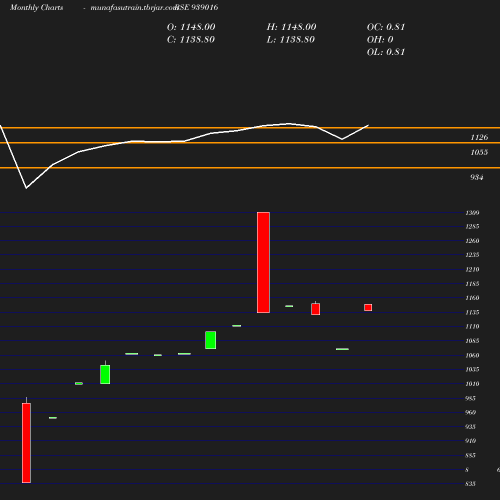500x500 pixels.
Task: Click the last small red candle on the right
Action: (x=368, y=307)
